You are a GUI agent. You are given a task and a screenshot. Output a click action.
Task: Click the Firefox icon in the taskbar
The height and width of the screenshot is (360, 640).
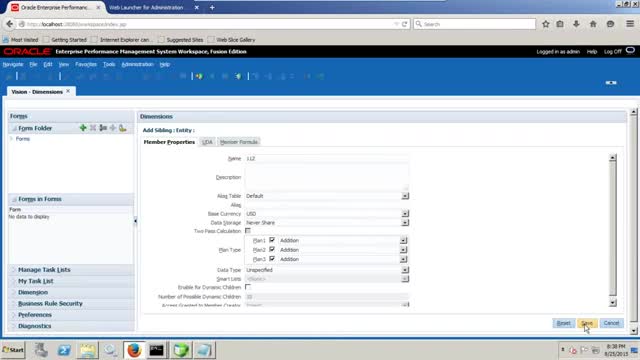click(x=134, y=350)
